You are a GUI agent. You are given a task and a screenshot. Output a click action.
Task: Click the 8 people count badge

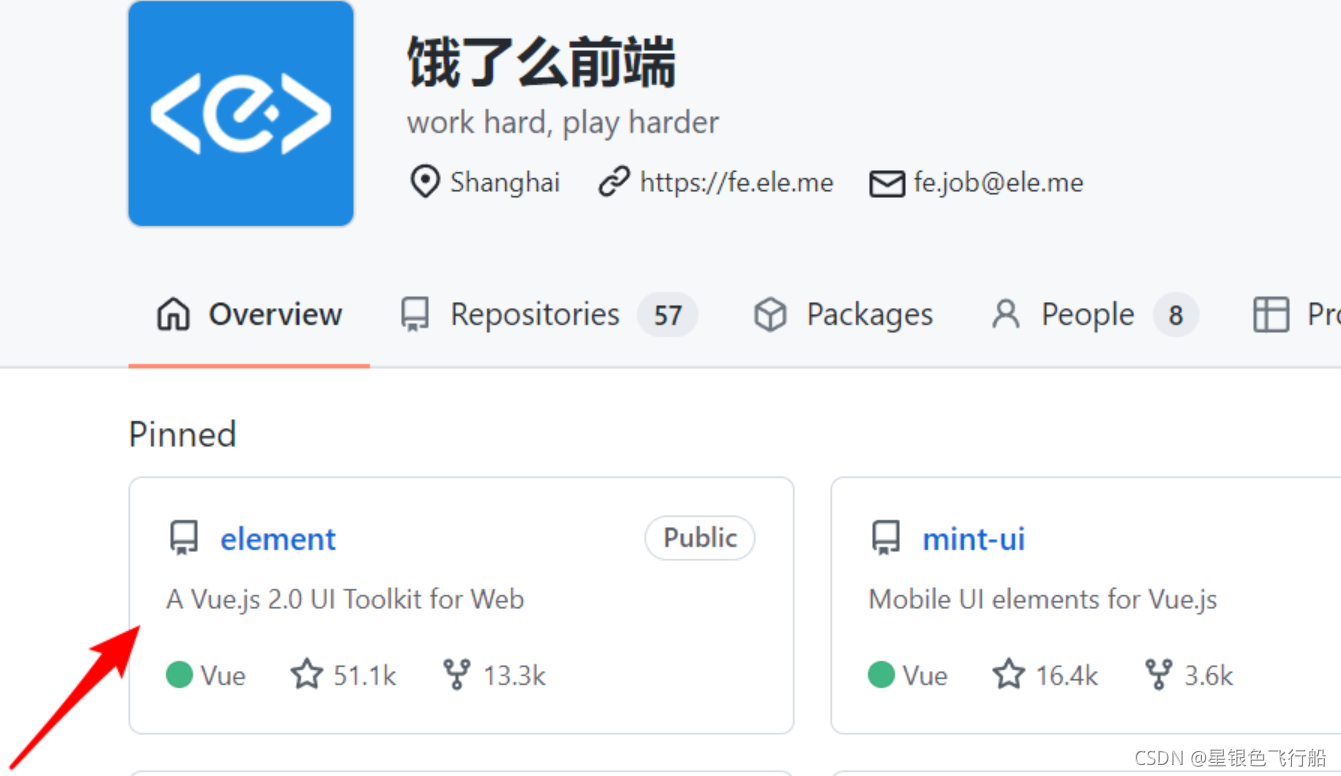[x=1176, y=315]
